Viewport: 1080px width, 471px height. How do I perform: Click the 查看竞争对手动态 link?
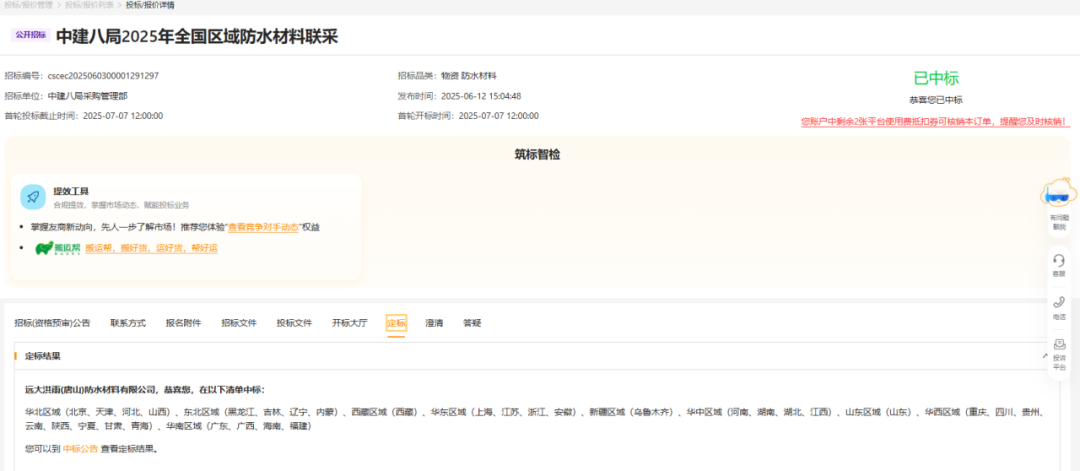[x=263, y=227]
